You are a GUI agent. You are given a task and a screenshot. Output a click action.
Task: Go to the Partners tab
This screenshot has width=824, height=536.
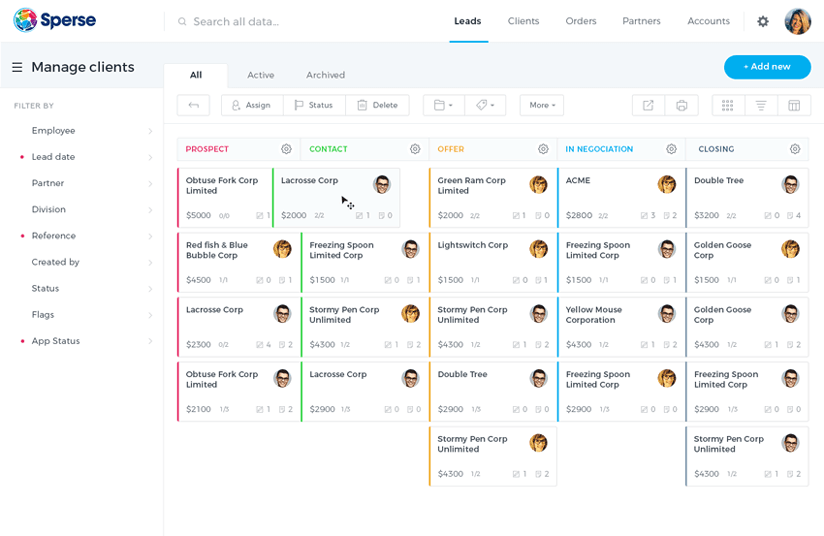coord(641,21)
